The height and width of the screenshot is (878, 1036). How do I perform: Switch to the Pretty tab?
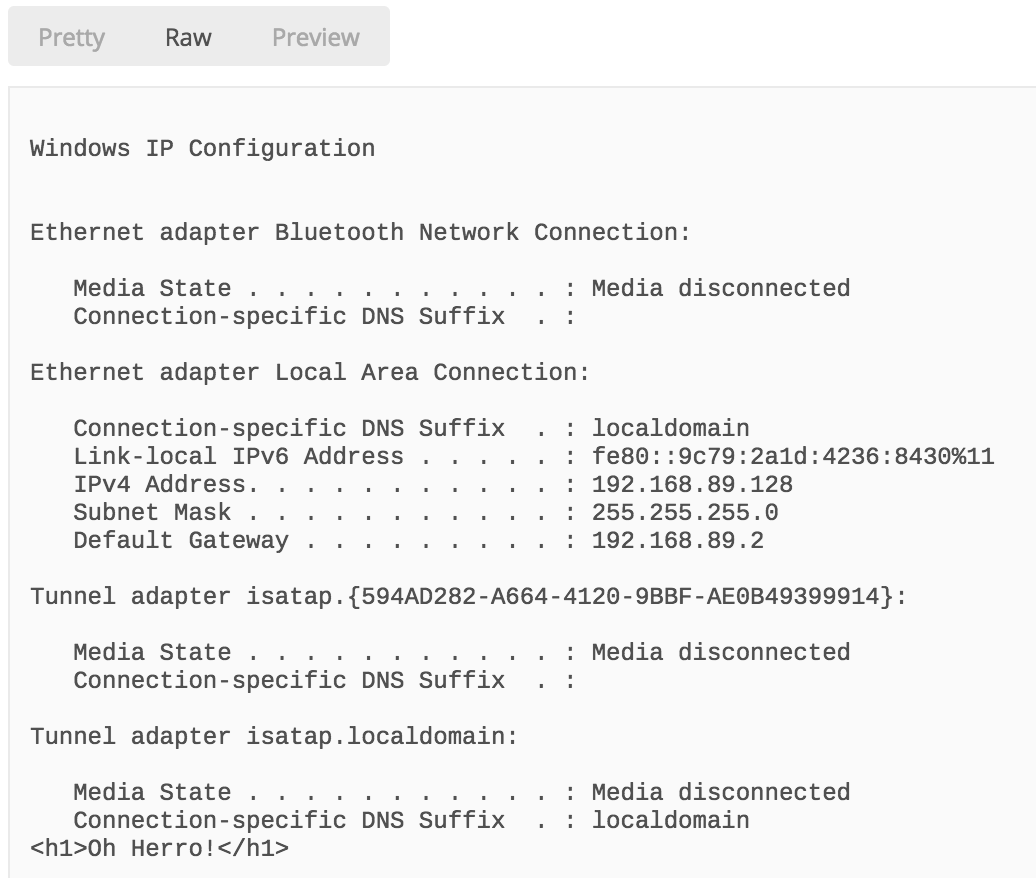tap(71, 37)
